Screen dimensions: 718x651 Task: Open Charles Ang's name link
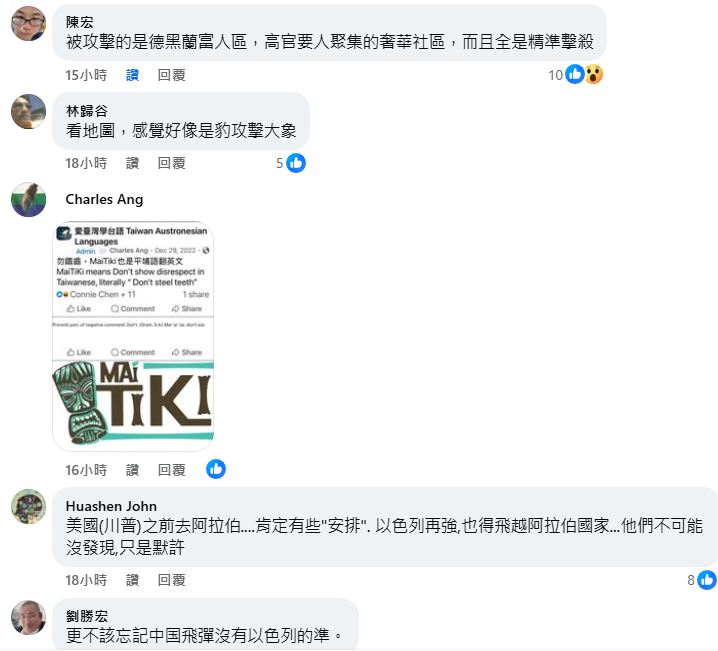pyautogui.click(x=104, y=200)
